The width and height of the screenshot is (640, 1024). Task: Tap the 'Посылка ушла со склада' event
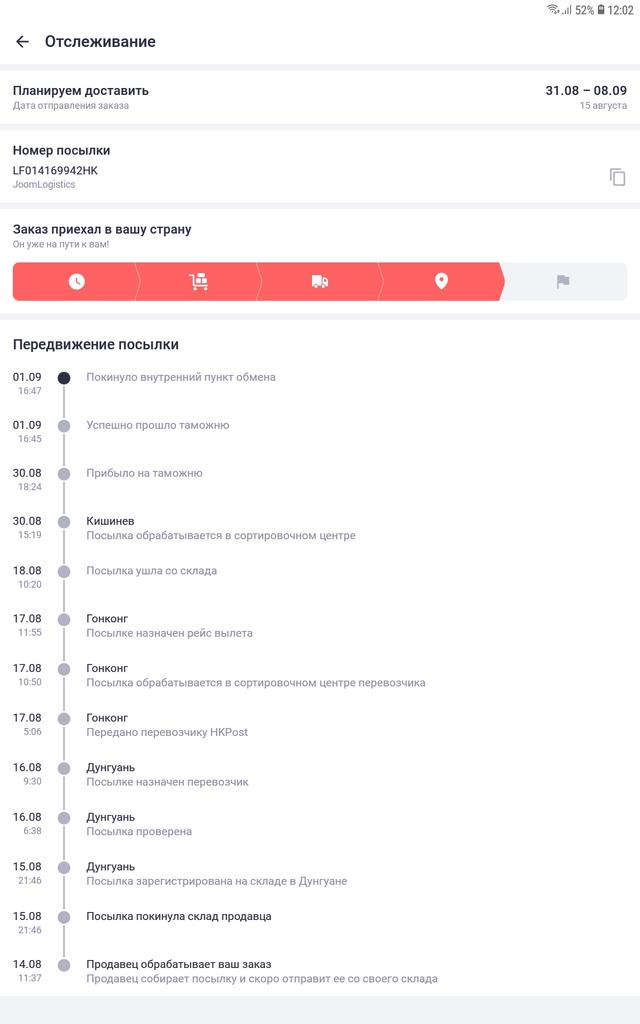(151, 571)
